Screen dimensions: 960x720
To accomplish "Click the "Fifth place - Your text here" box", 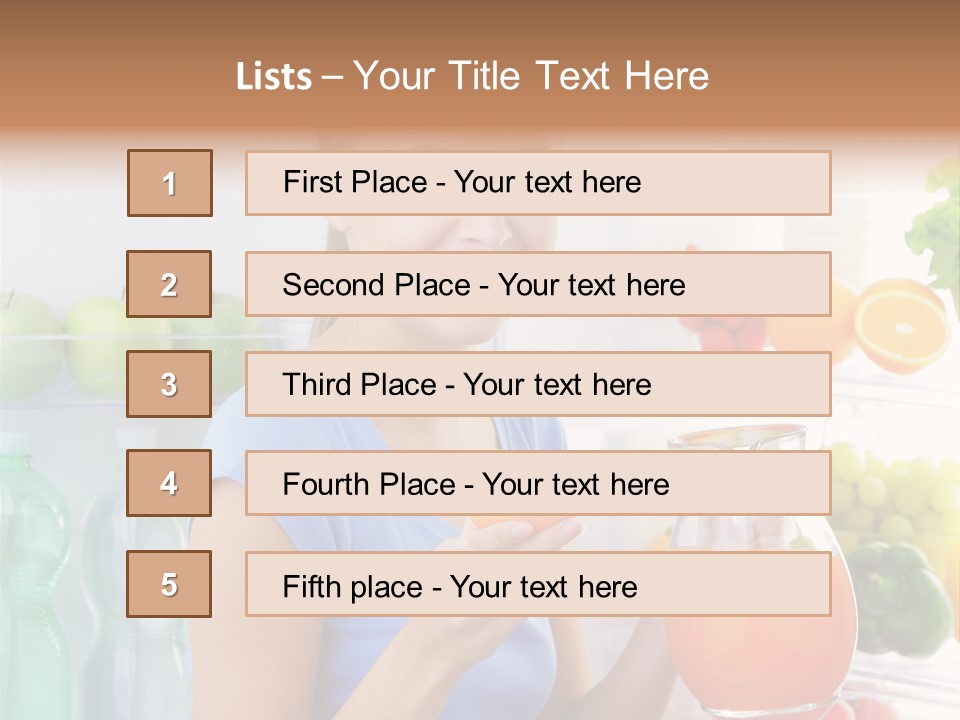I will [538, 584].
